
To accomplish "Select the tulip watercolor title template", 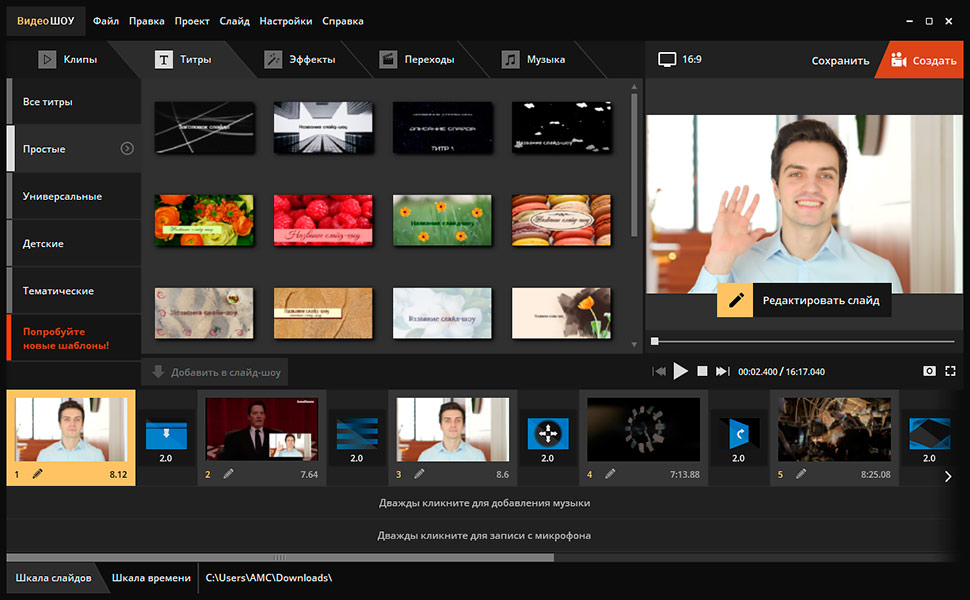I will click(x=561, y=313).
